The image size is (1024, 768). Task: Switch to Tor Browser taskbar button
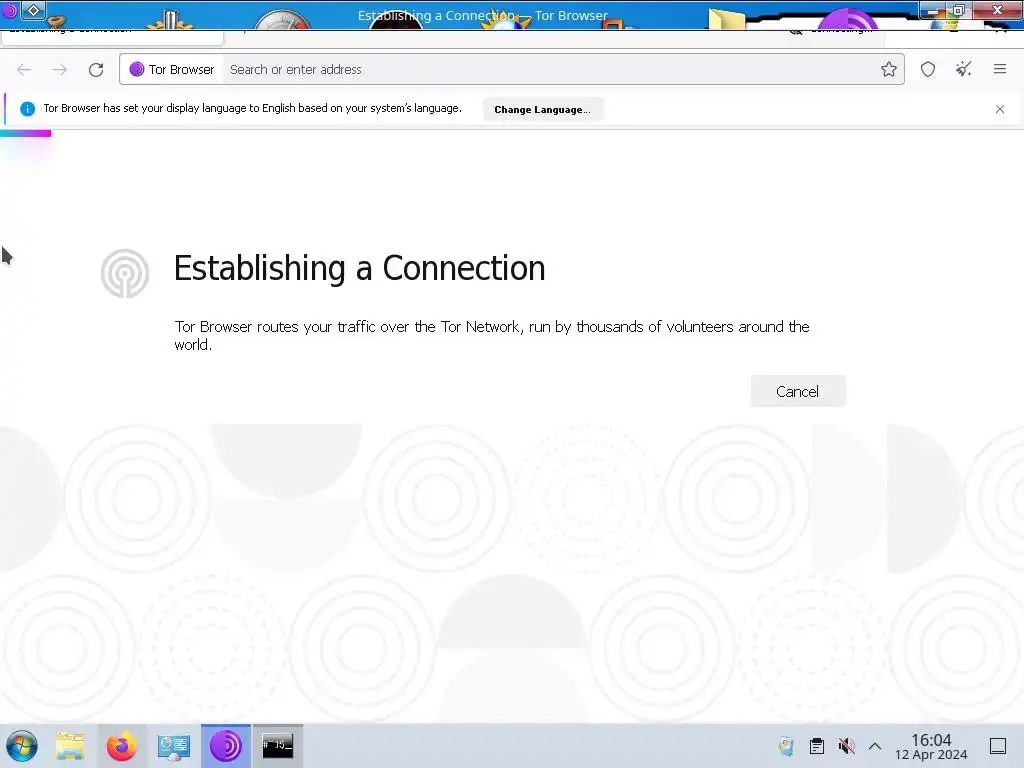tap(225, 746)
